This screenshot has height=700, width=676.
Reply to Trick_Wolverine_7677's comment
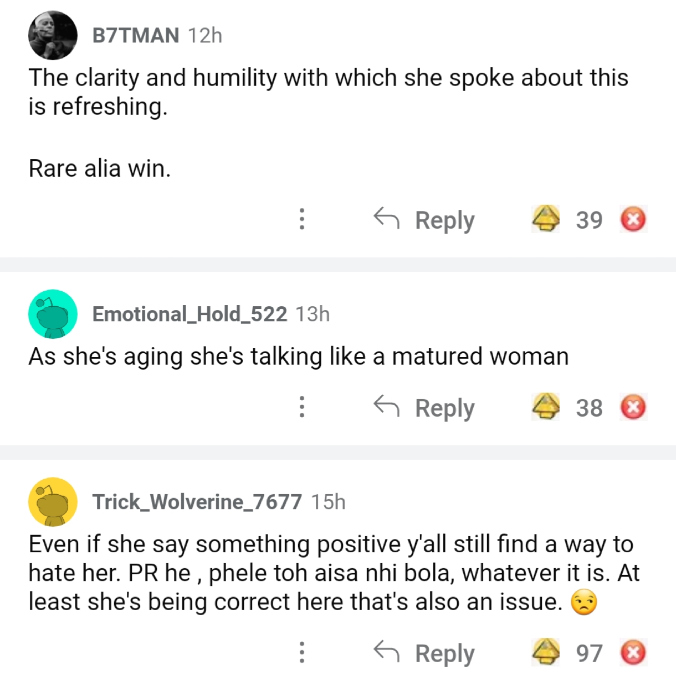424,653
